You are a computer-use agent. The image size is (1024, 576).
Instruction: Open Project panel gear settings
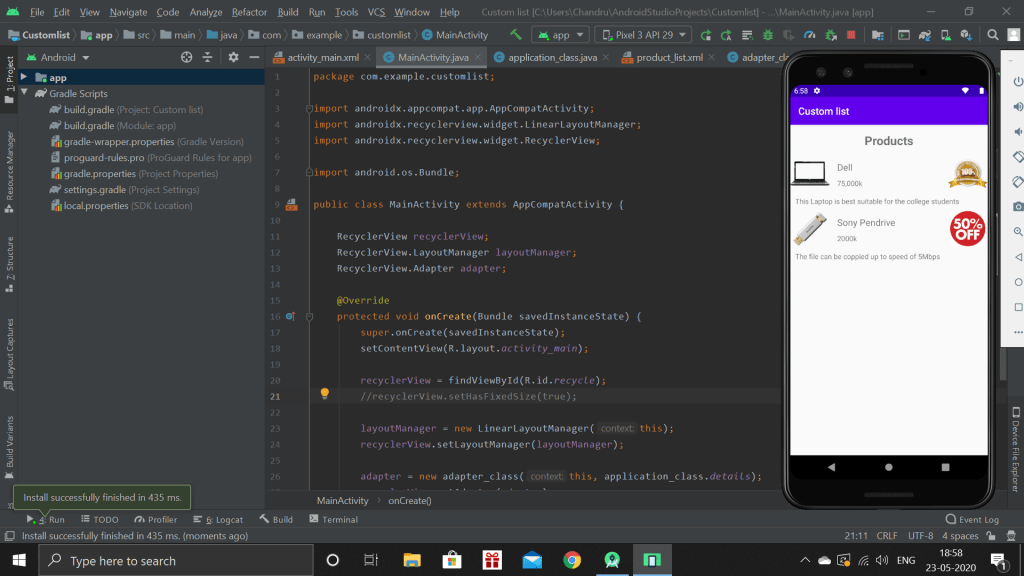233,58
